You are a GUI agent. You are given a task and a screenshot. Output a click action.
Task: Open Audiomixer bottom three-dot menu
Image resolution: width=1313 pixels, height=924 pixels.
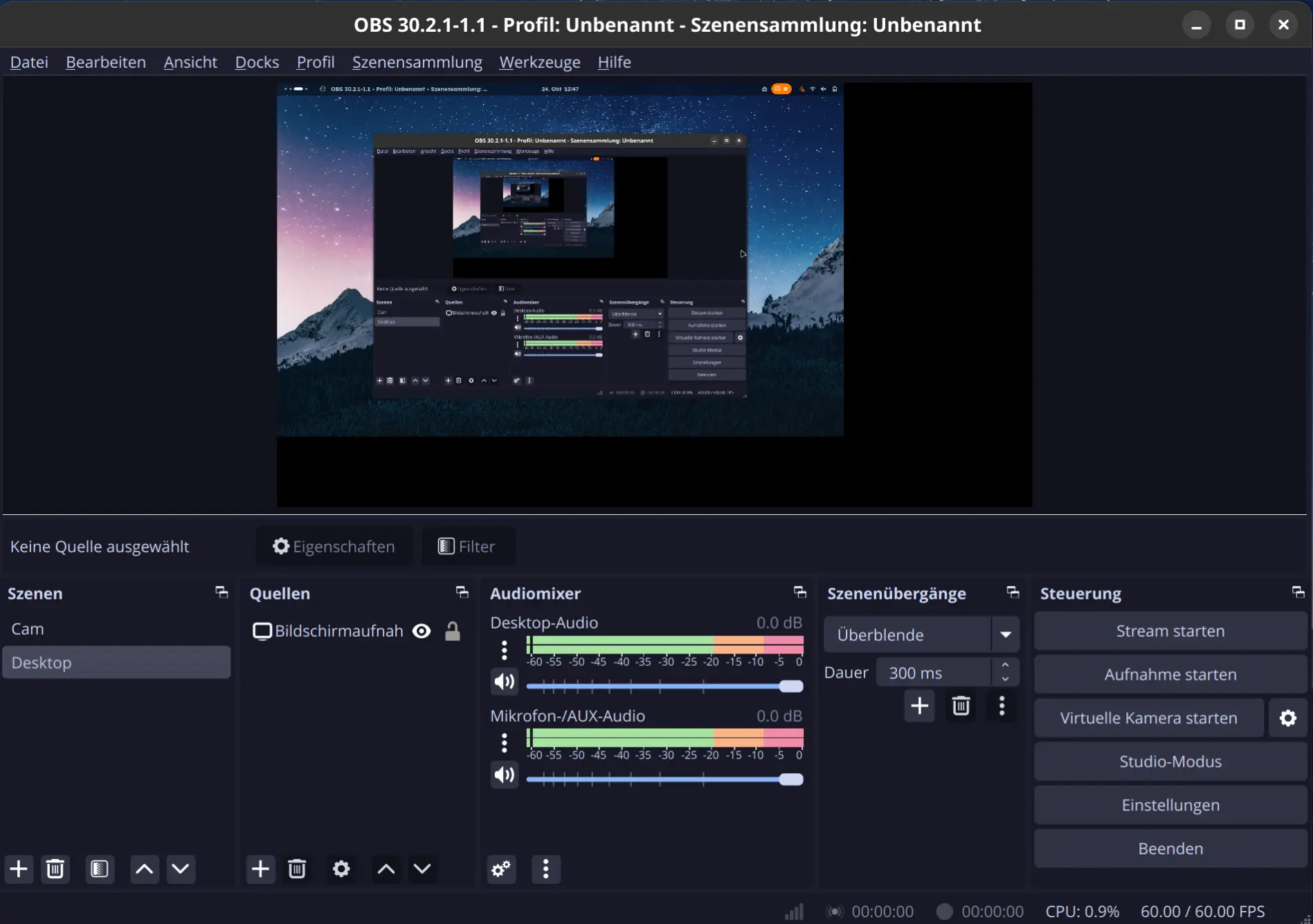click(x=545, y=869)
